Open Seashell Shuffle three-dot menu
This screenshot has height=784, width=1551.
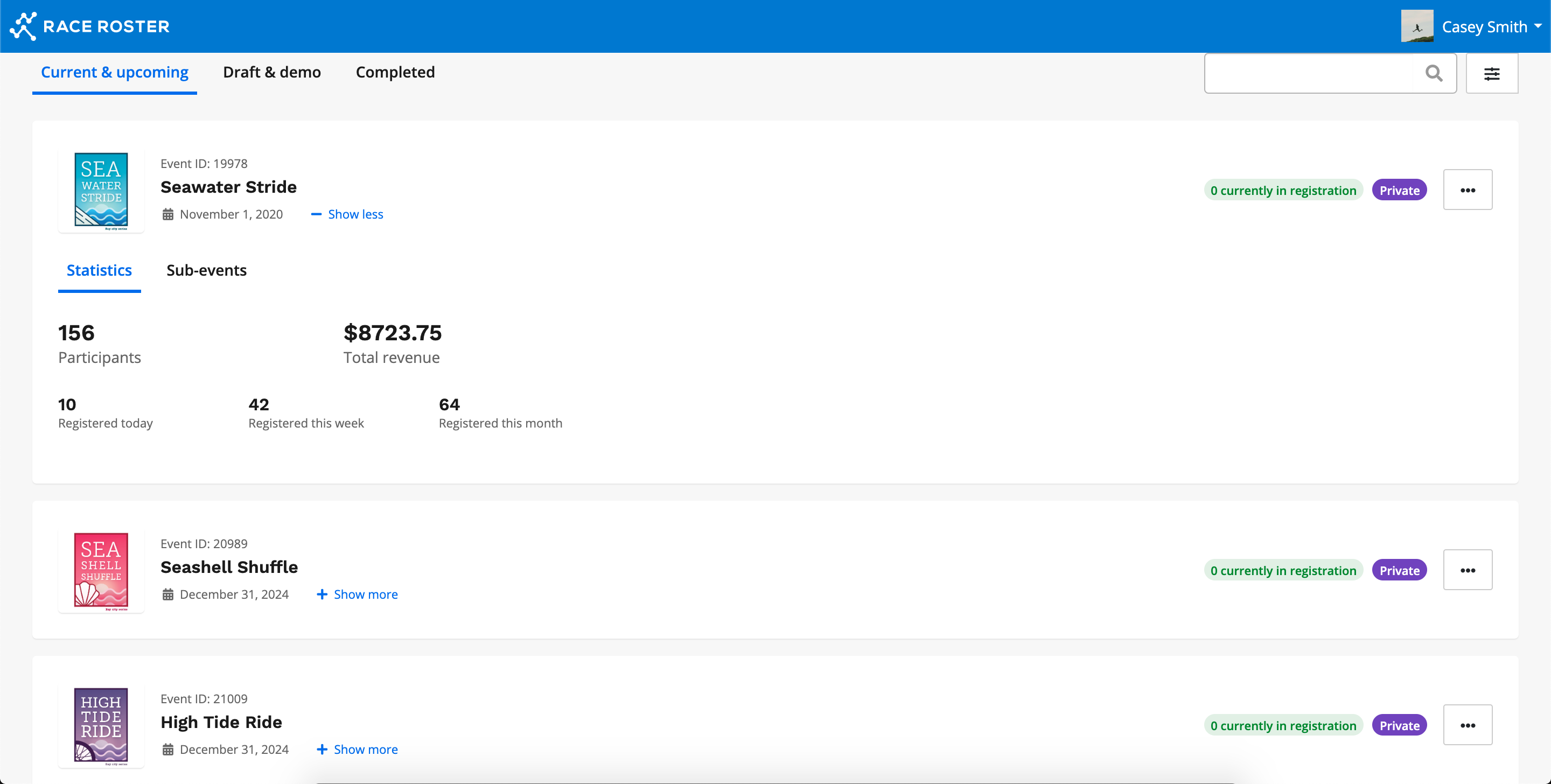1468,570
